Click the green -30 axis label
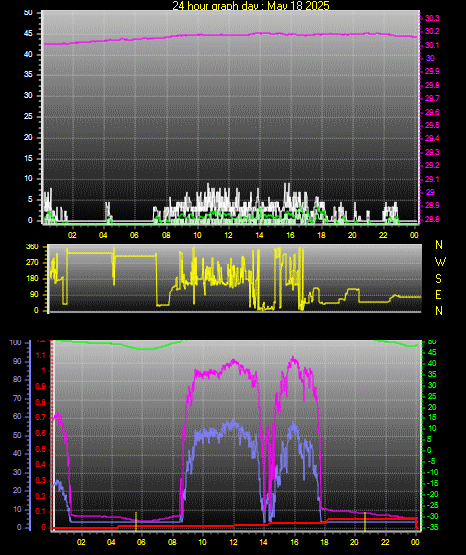 point(432,516)
